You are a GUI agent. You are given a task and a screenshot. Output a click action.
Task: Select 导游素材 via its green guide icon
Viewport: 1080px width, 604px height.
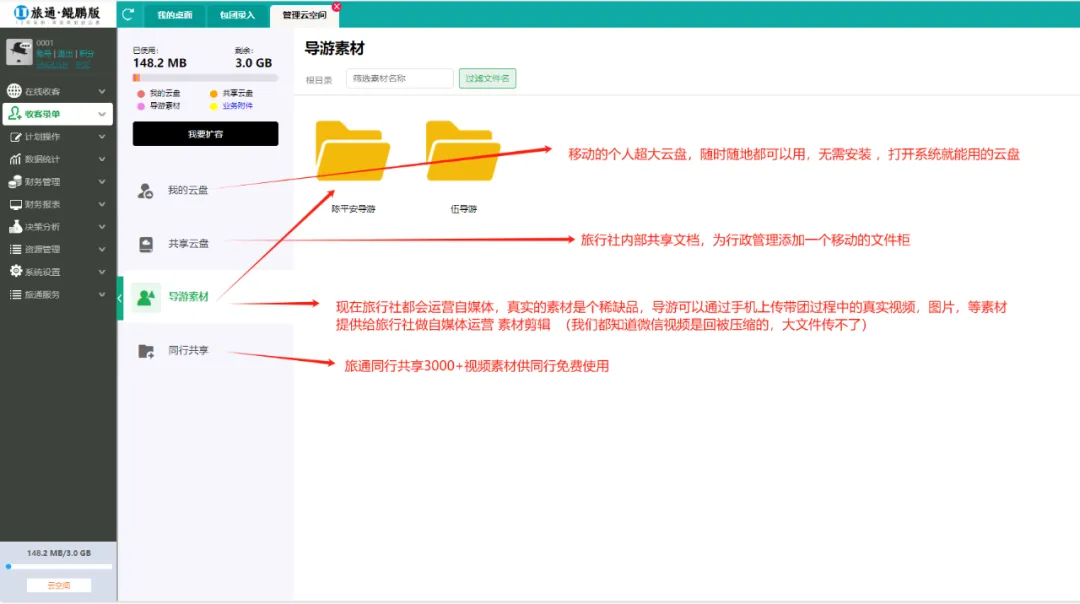pyautogui.click(x=146, y=298)
